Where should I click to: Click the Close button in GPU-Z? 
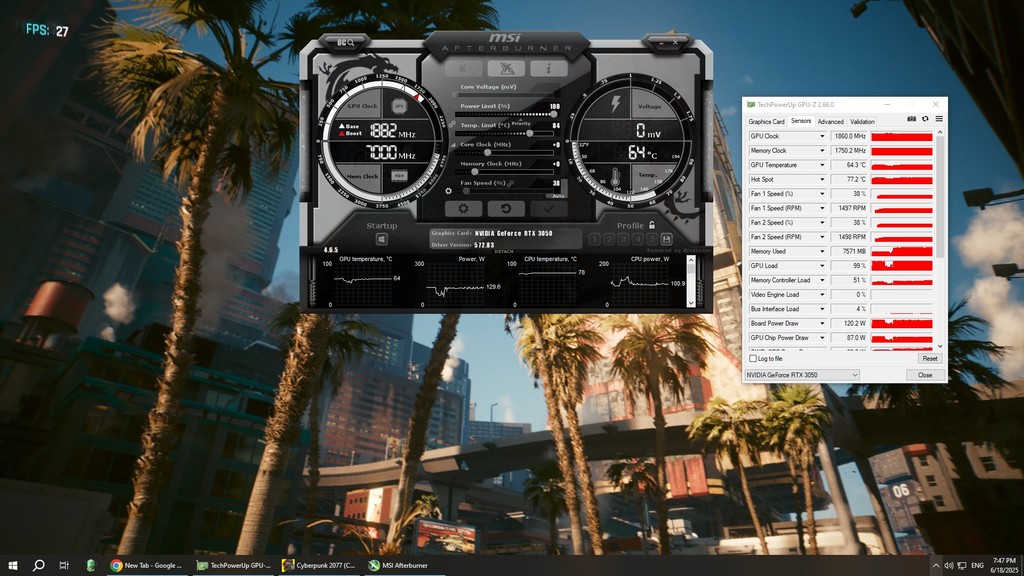pos(925,375)
